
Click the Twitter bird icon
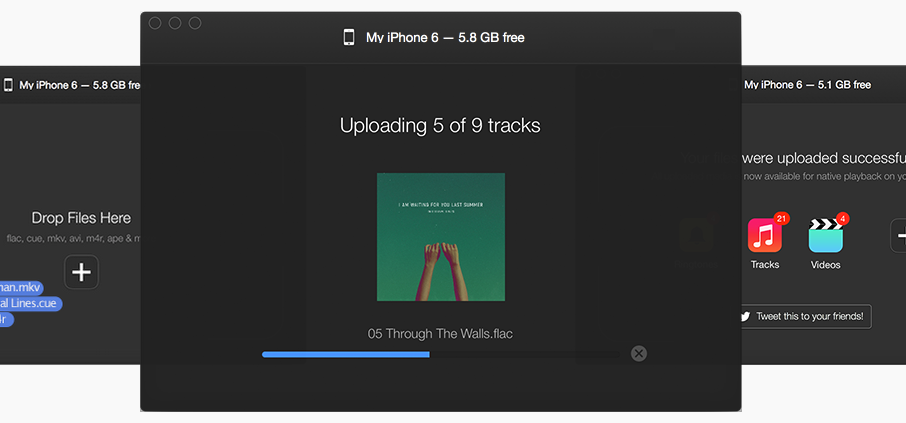coord(745,317)
